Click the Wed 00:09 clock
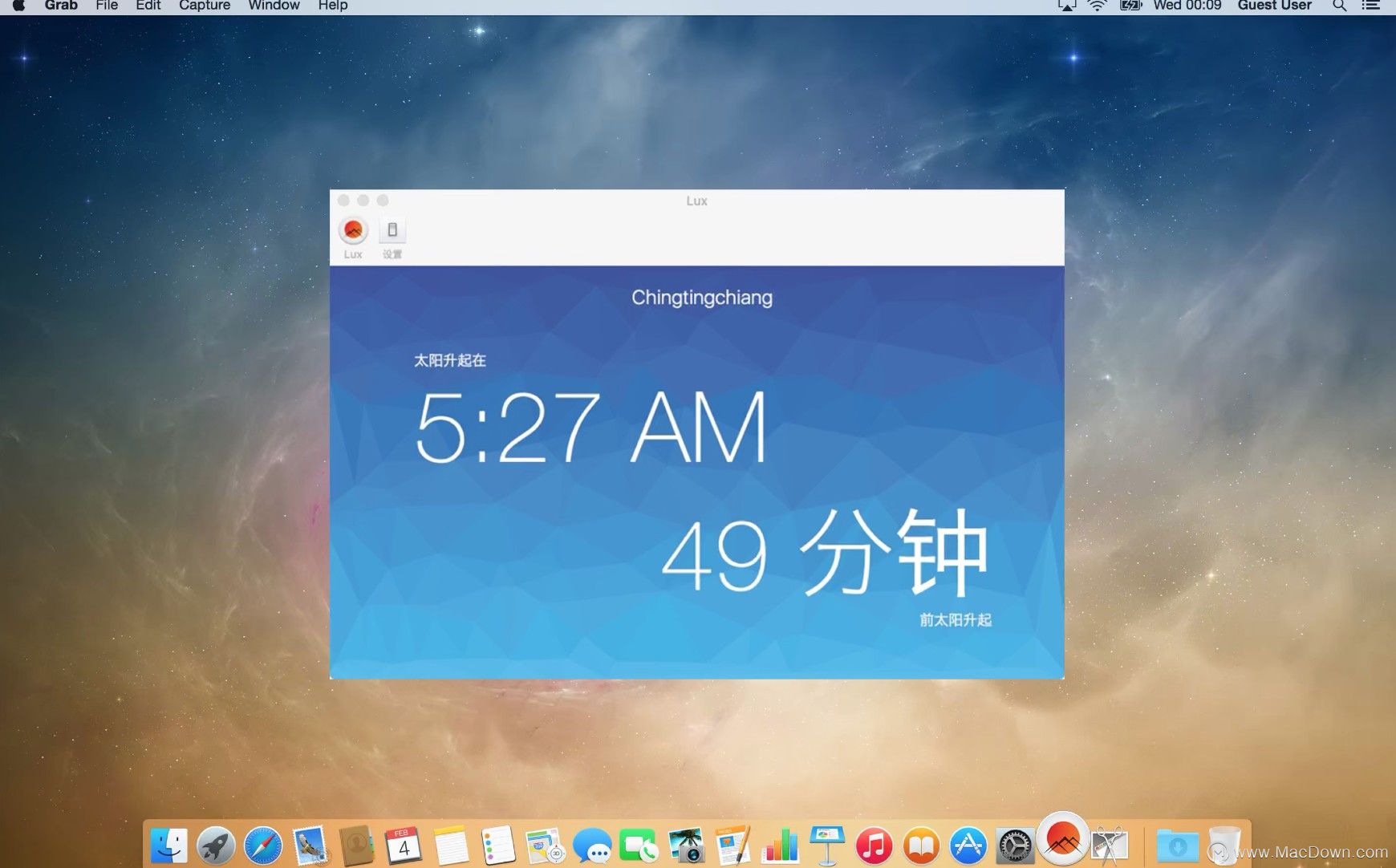 [x=1187, y=6]
